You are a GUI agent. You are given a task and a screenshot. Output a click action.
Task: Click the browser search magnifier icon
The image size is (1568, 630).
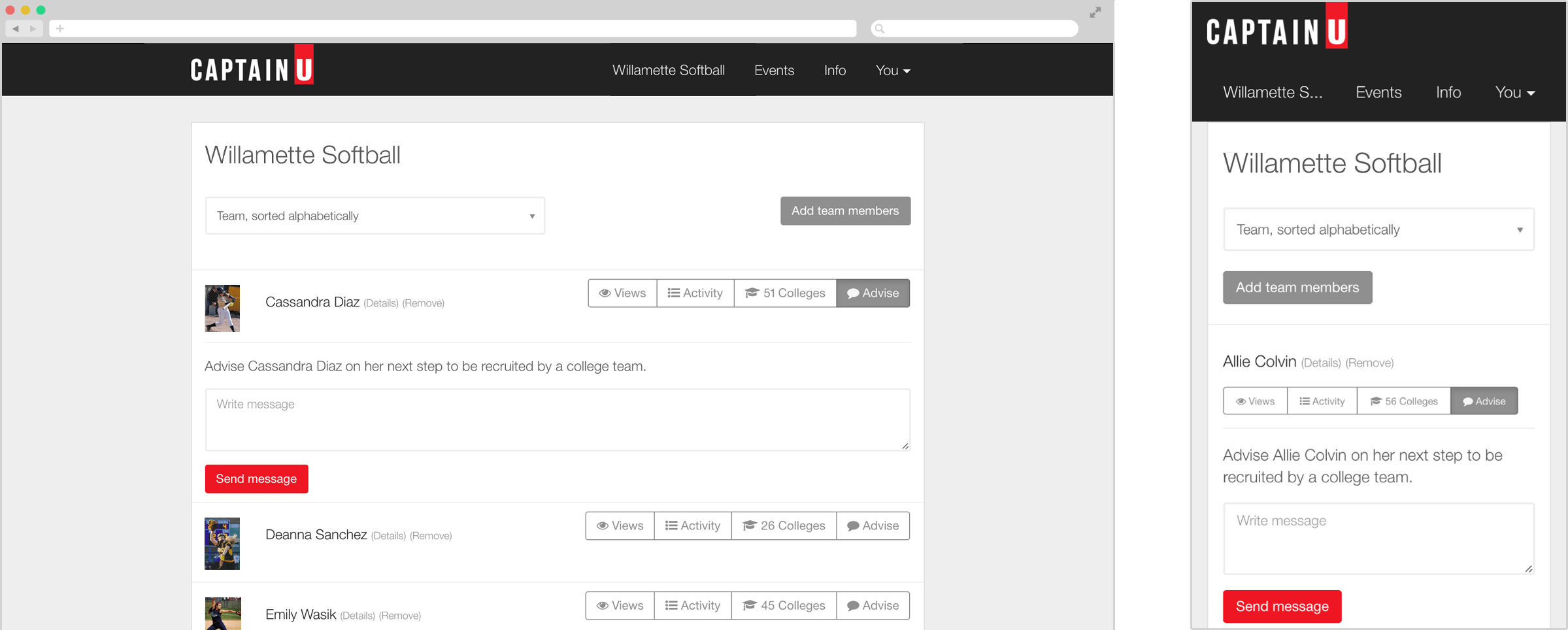pyautogui.click(x=880, y=28)
